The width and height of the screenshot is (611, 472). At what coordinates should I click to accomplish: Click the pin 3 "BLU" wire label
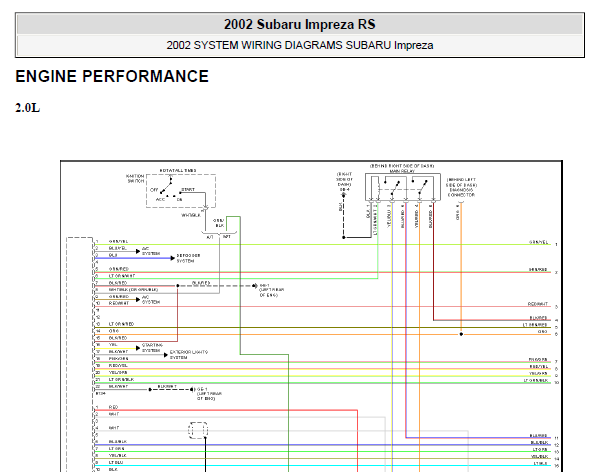113,255
